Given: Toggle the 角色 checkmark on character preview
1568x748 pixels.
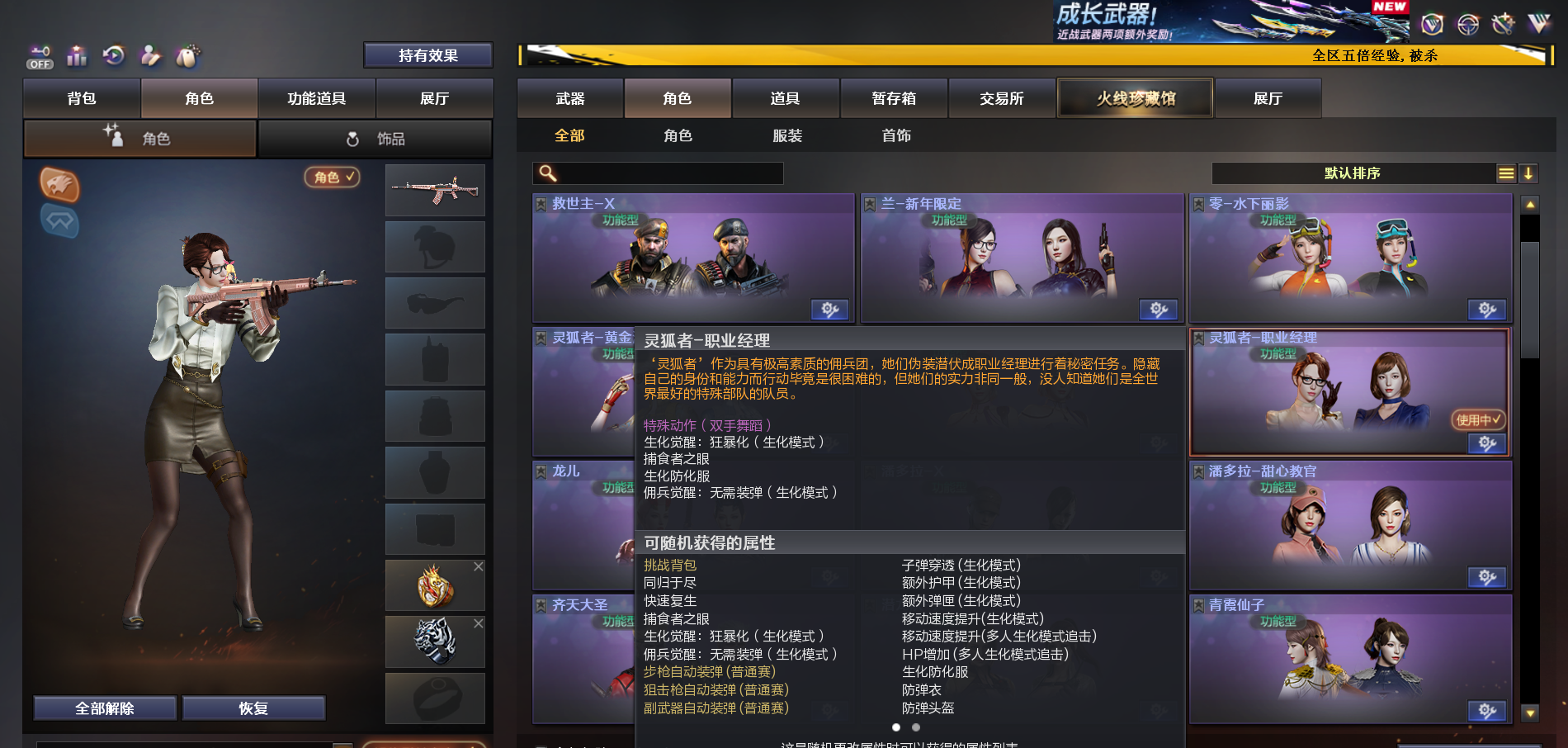Looking at the screenshot, I should [x=332, y=177].
